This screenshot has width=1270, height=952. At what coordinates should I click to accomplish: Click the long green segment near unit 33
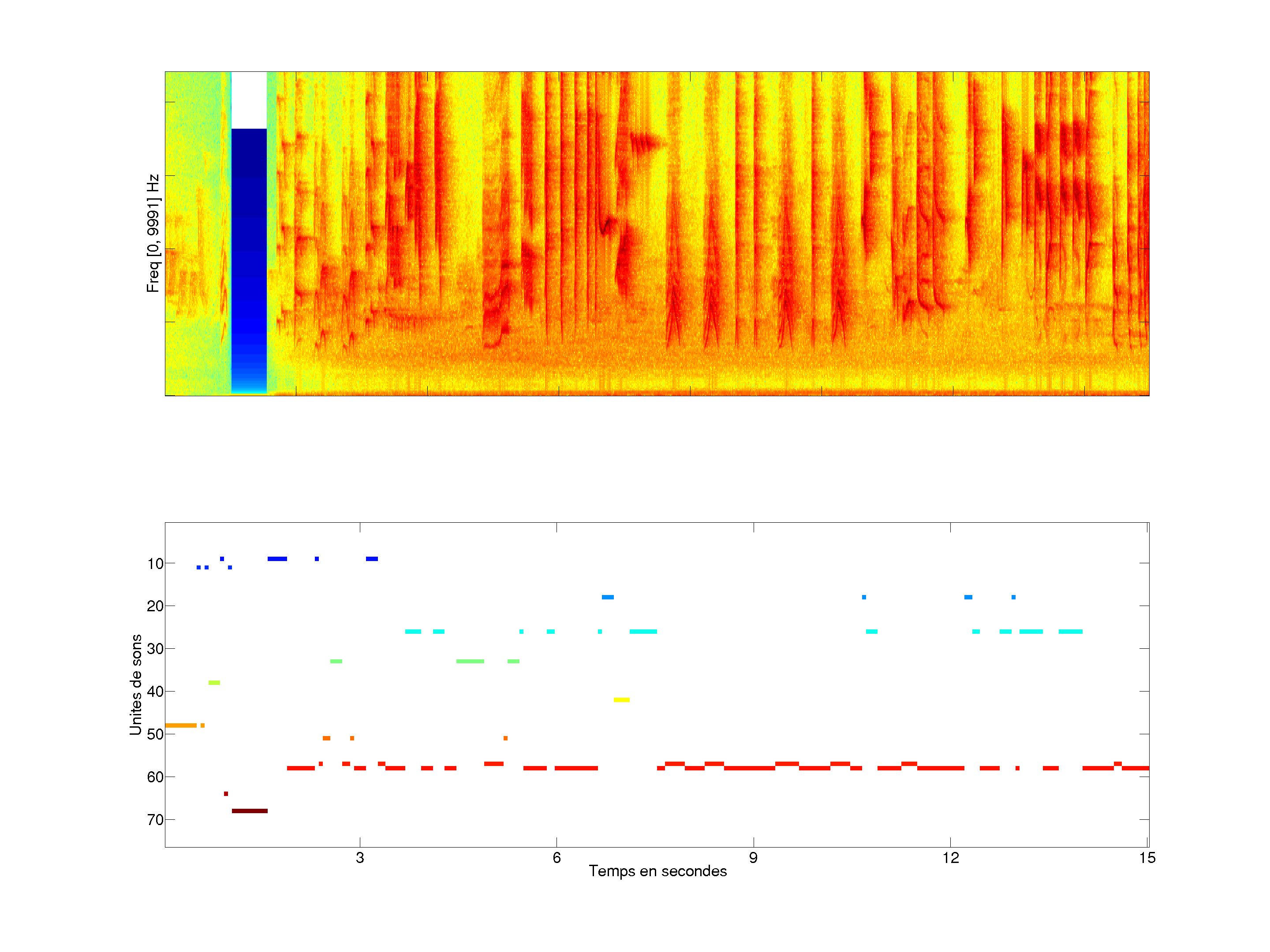(x=470, y=661)
